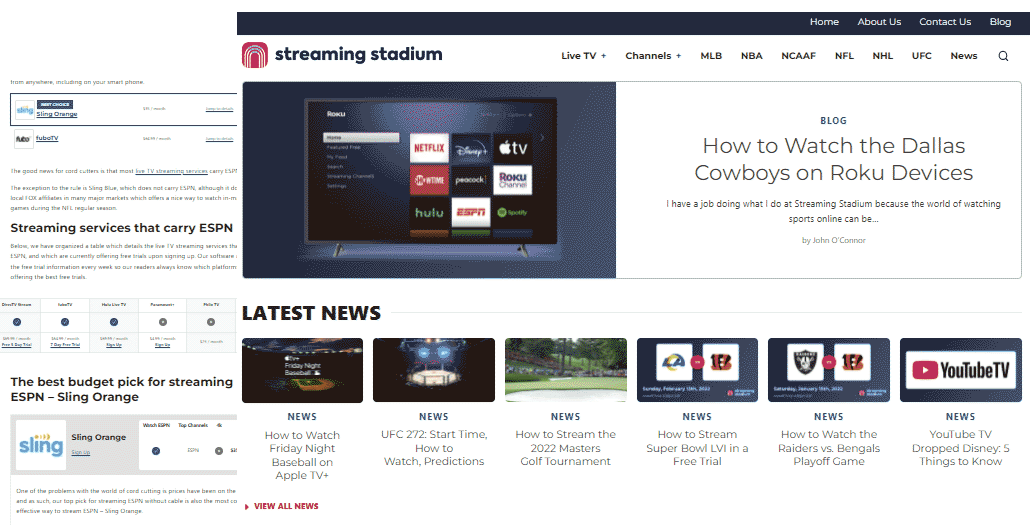Open the About Us page

click(879, 22)
